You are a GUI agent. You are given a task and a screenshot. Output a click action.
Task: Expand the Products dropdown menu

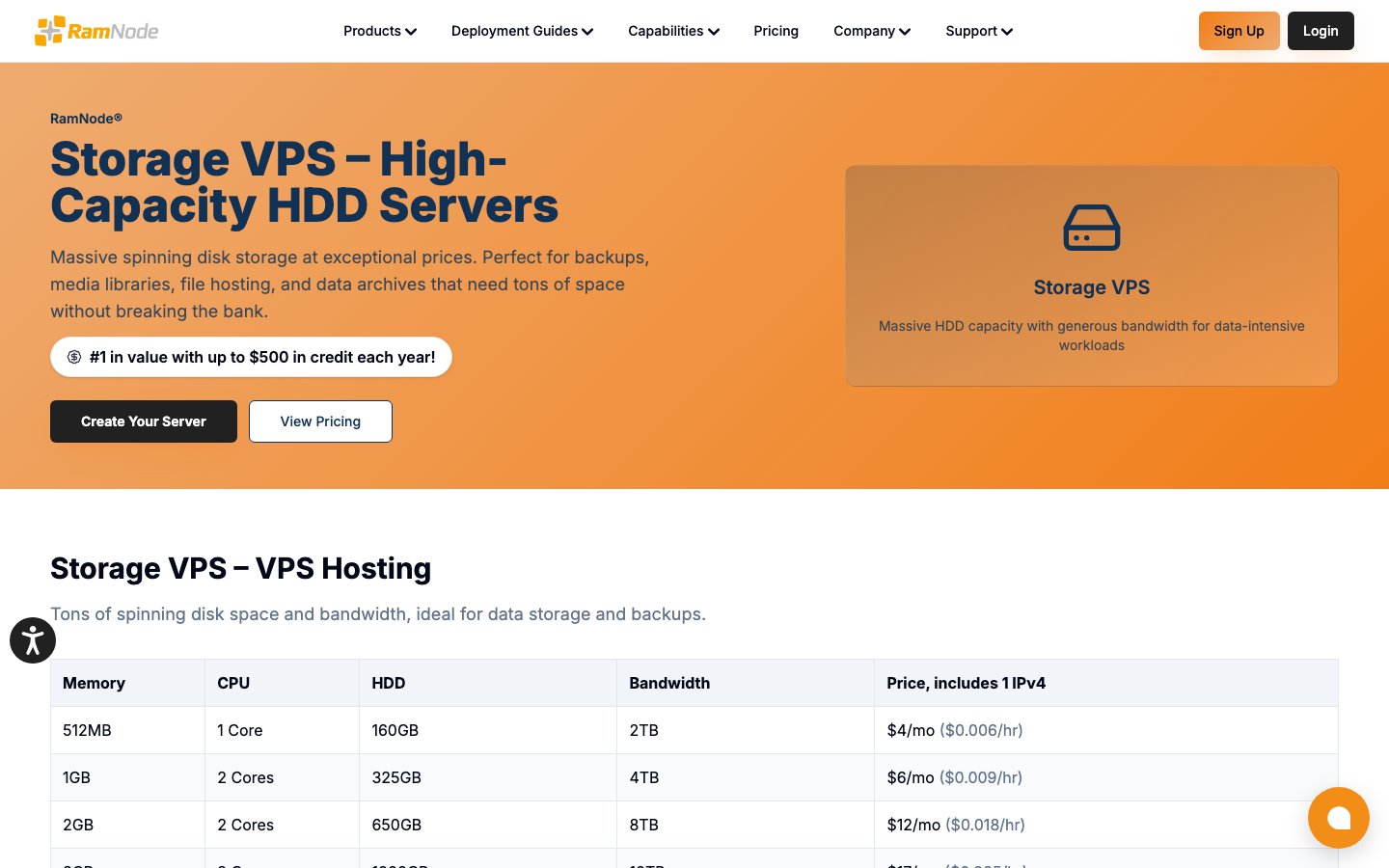pos(380,31)
